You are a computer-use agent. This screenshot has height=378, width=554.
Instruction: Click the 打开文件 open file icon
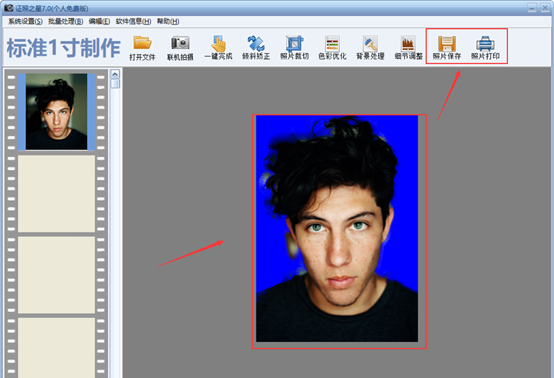point(142,48)
